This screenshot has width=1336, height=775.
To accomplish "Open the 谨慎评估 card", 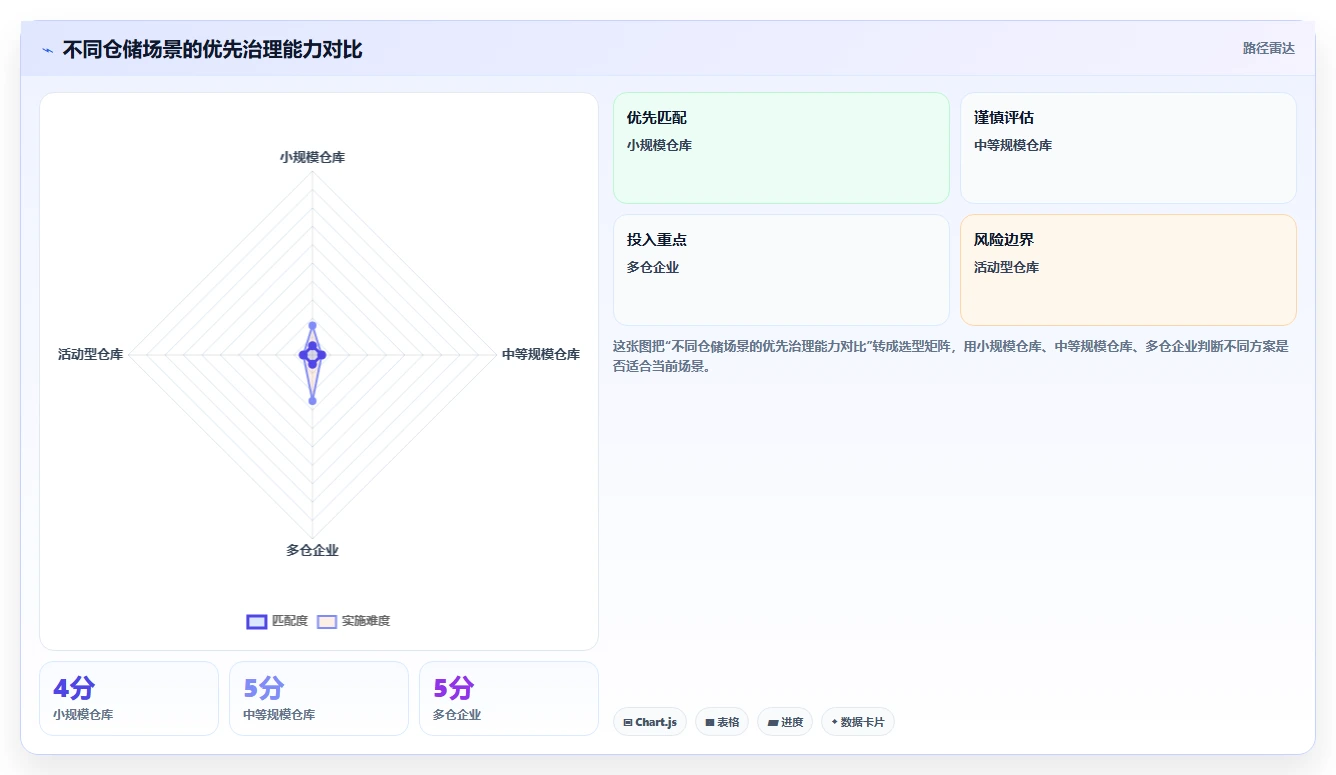I will (1128, 148).
